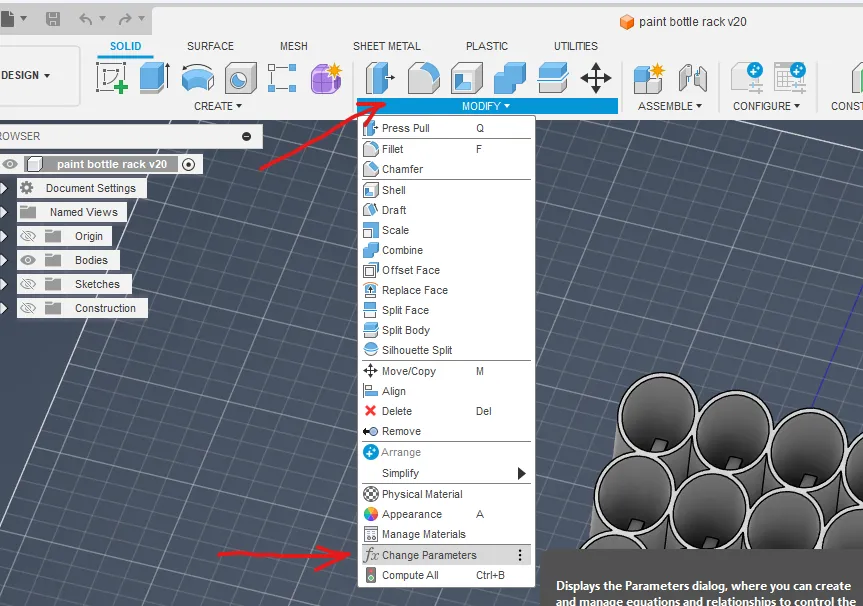Select the Split Body toolbar icon
Image resolution: width=863 pixels, height=606 pixels.
[553, 78]
